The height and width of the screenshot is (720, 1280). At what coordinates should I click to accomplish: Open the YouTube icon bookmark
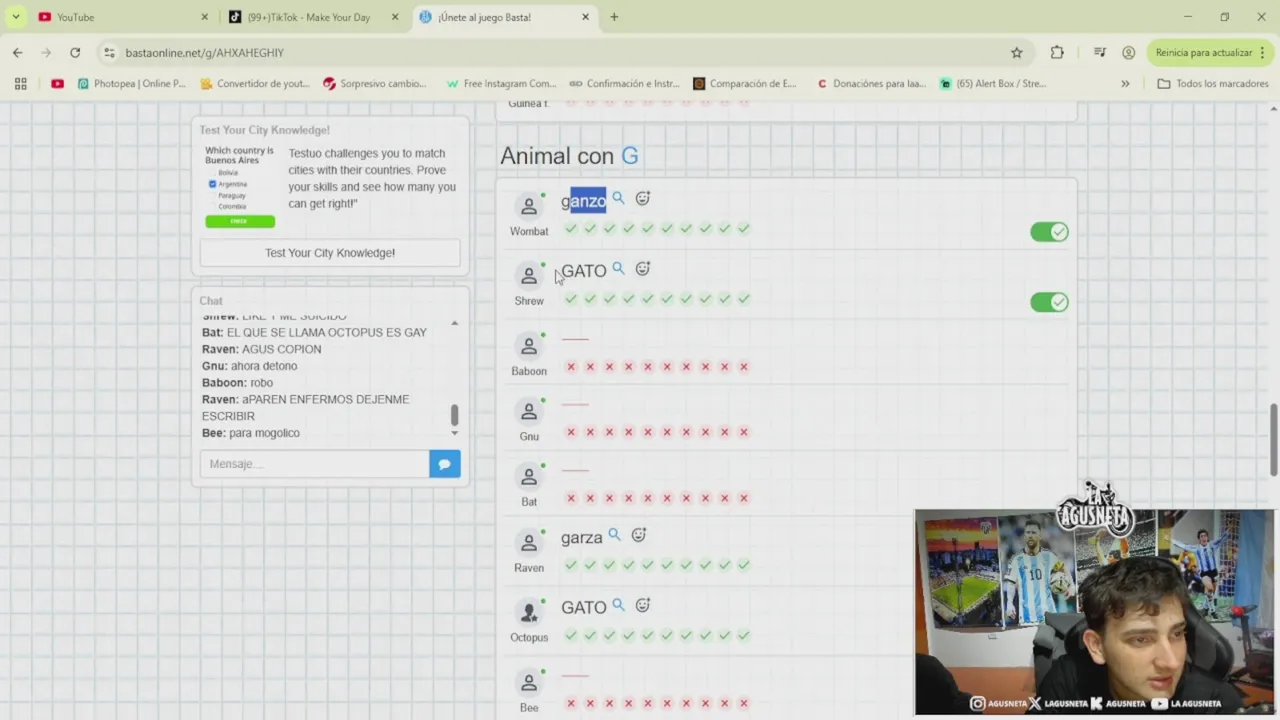click(x=57, y=84)
